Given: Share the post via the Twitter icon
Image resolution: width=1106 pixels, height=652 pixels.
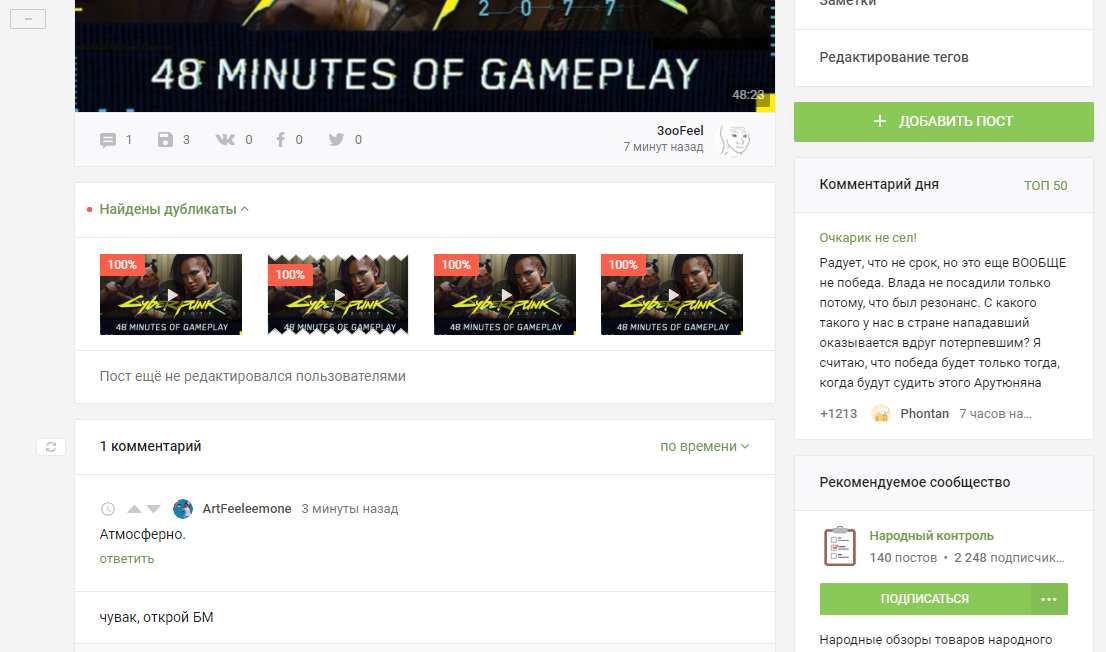Looking at the screenshot, I should point(337,140).
